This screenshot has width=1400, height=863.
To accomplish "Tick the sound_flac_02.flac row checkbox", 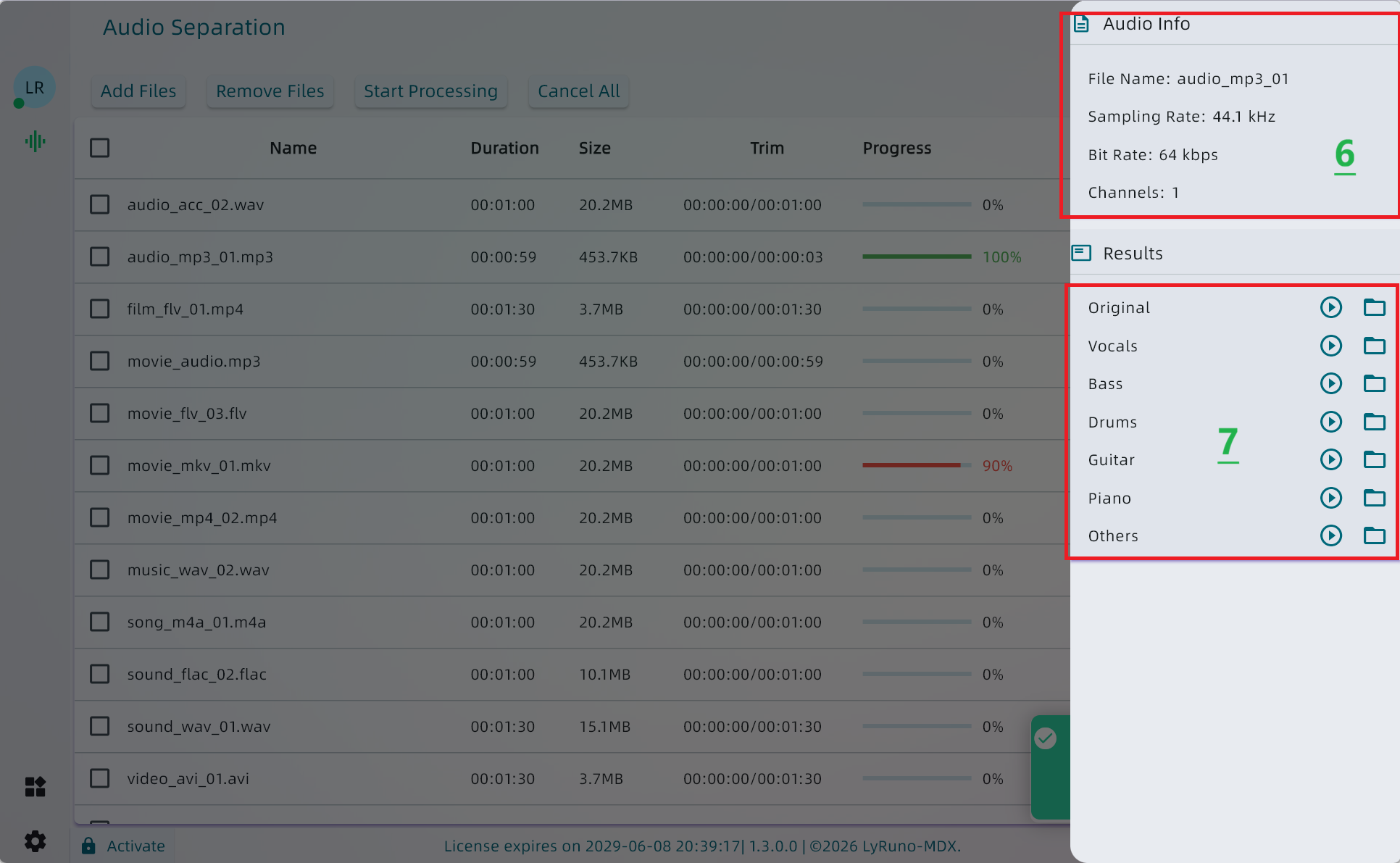I will (99, 674).
